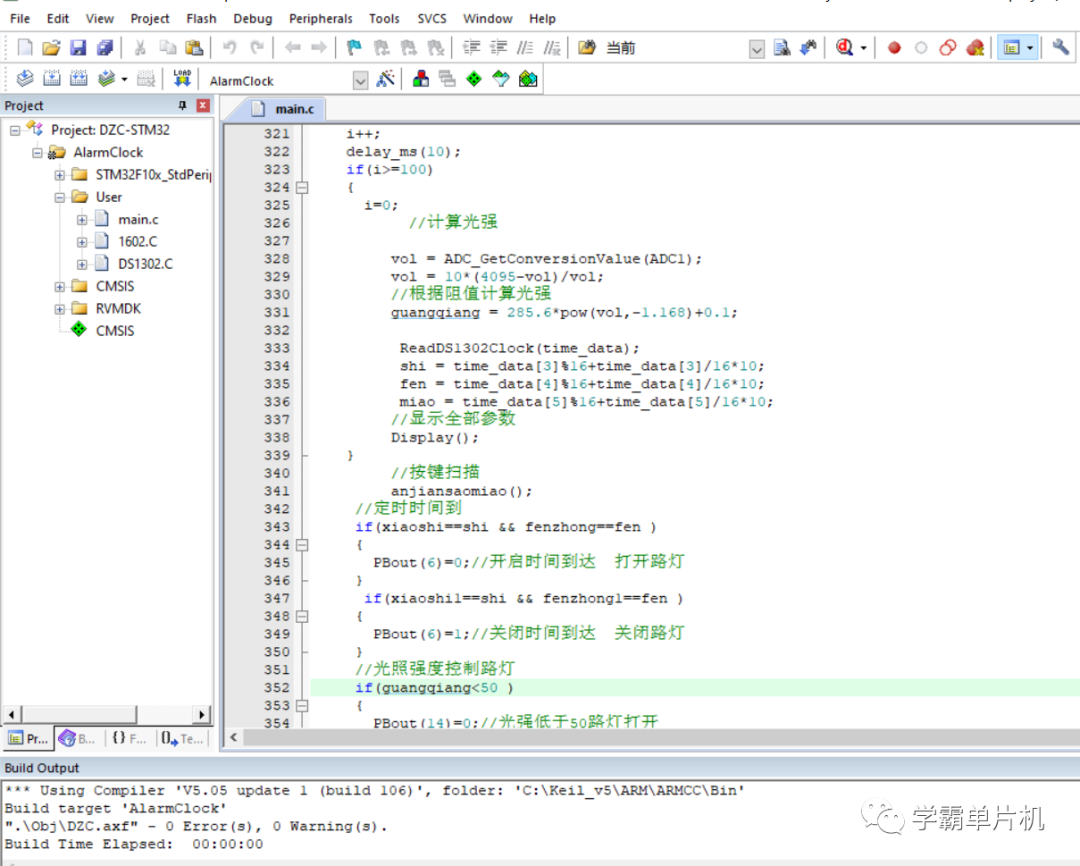Kill all breakpoints icon
The image size is (1080, 866).
click(x=975, y=48)
